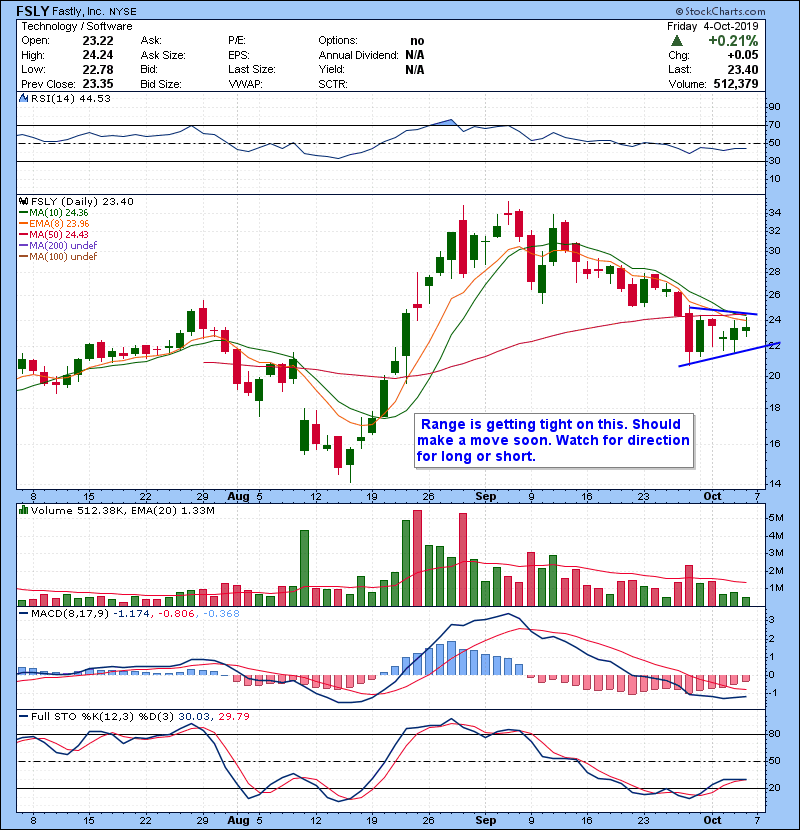Click the RSI(14) panel indicator icon
The height and width of the screenshot is (830, 800).
(x=23, y=98)
